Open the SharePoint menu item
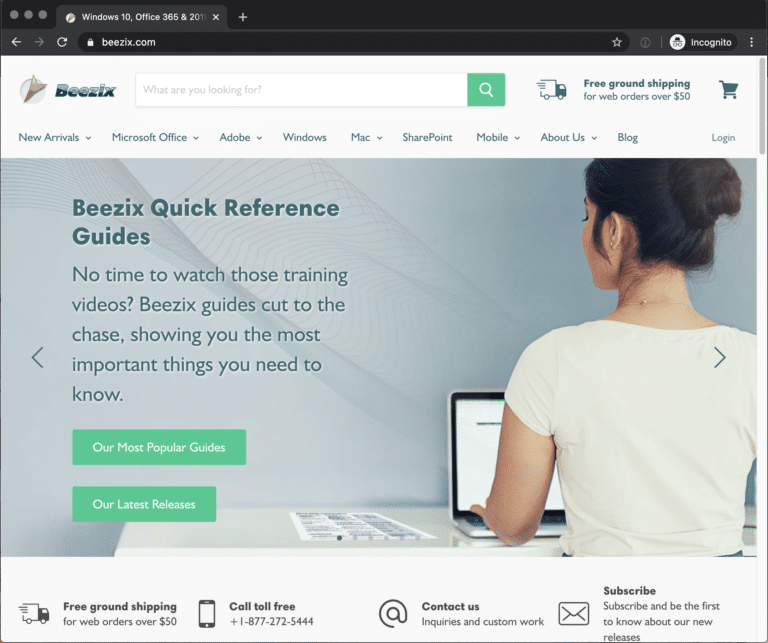Viewport: 768px width, 643px height. [x=427, y=138]
